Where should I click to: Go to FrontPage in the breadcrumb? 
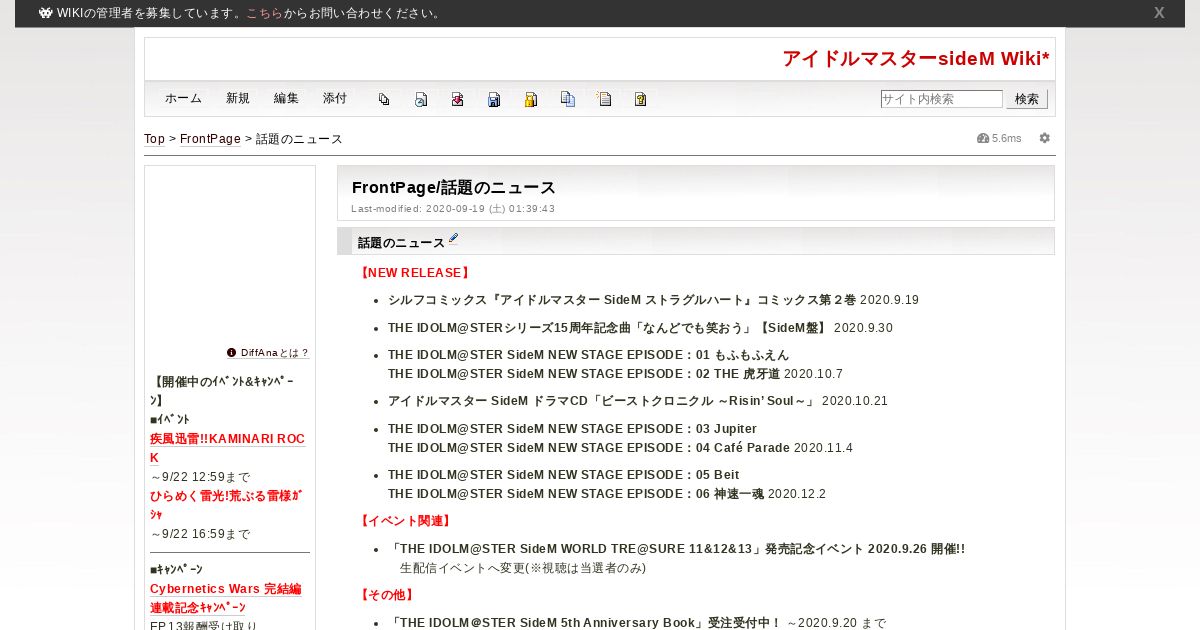(x=210, y=139)
